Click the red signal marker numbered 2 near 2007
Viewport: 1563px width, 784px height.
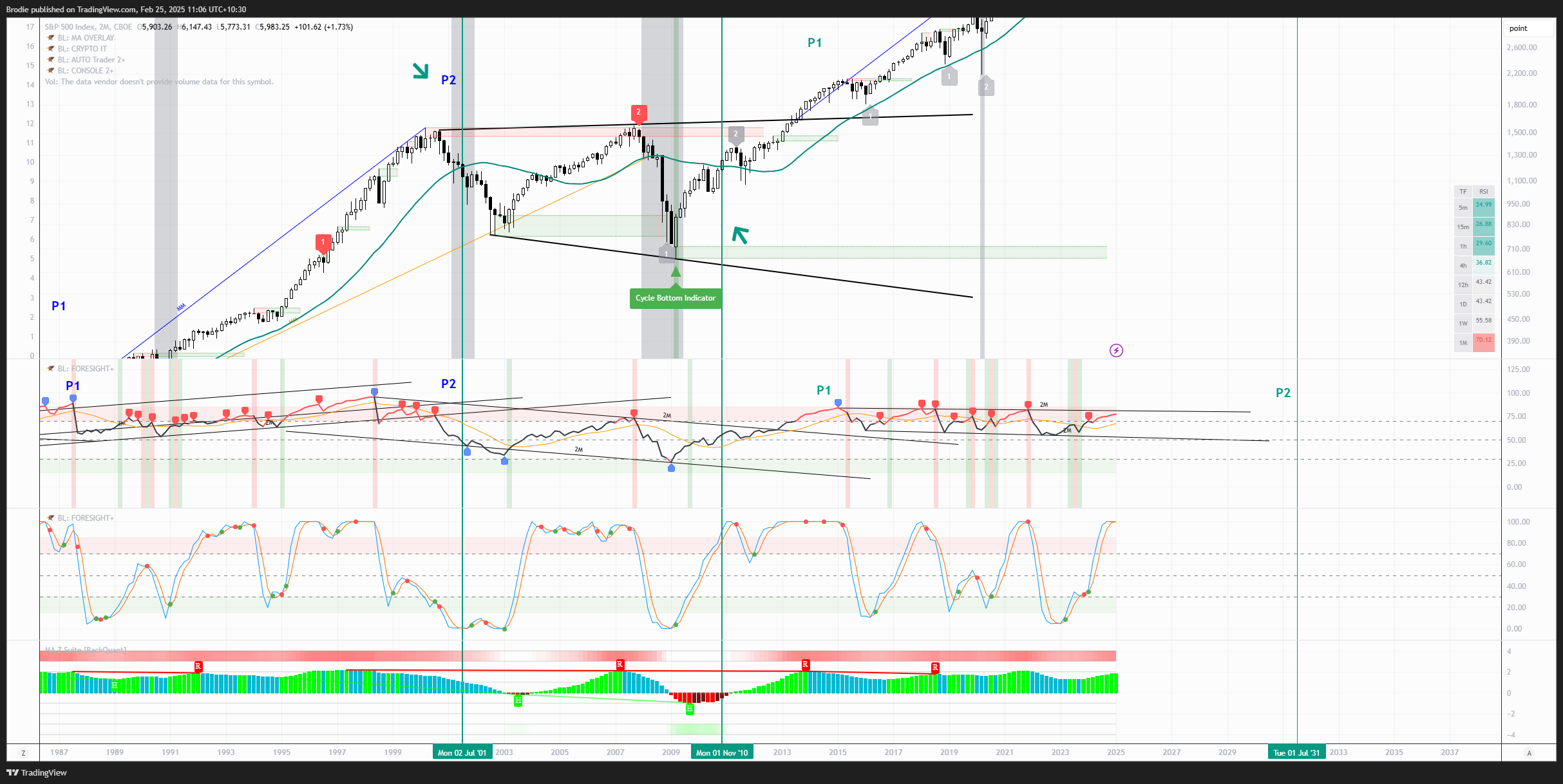click(x=638, y=113)
